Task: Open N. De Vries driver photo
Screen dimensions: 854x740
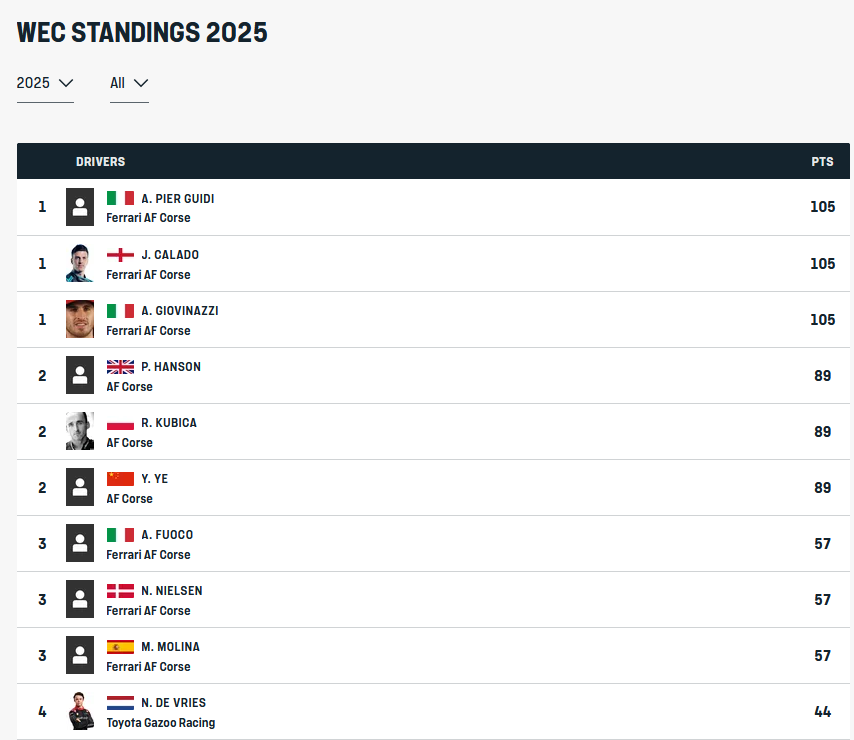Action: [x=80, y=711]
